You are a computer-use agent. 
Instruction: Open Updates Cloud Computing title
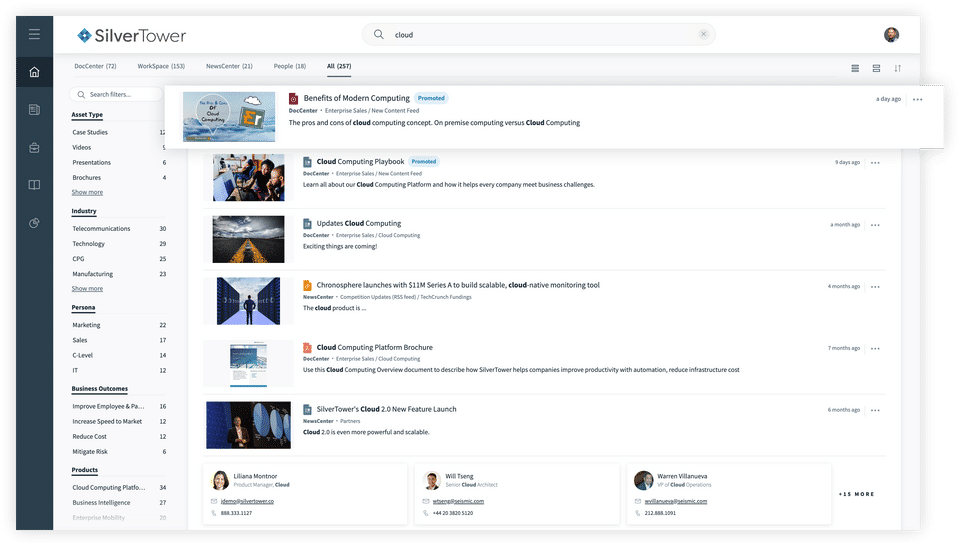tap(359, 223)
